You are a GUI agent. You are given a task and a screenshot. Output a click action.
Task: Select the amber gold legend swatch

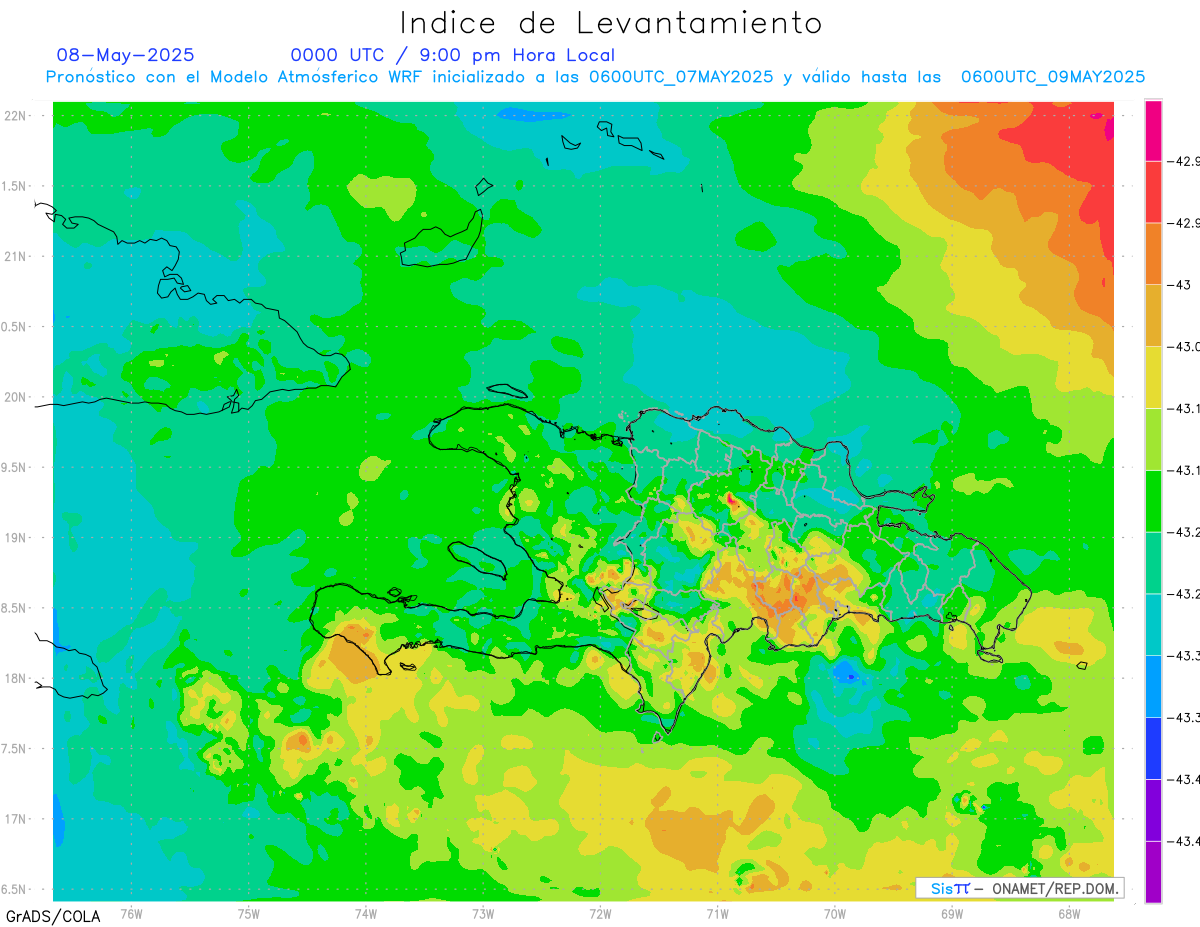tap(1153, 315)
